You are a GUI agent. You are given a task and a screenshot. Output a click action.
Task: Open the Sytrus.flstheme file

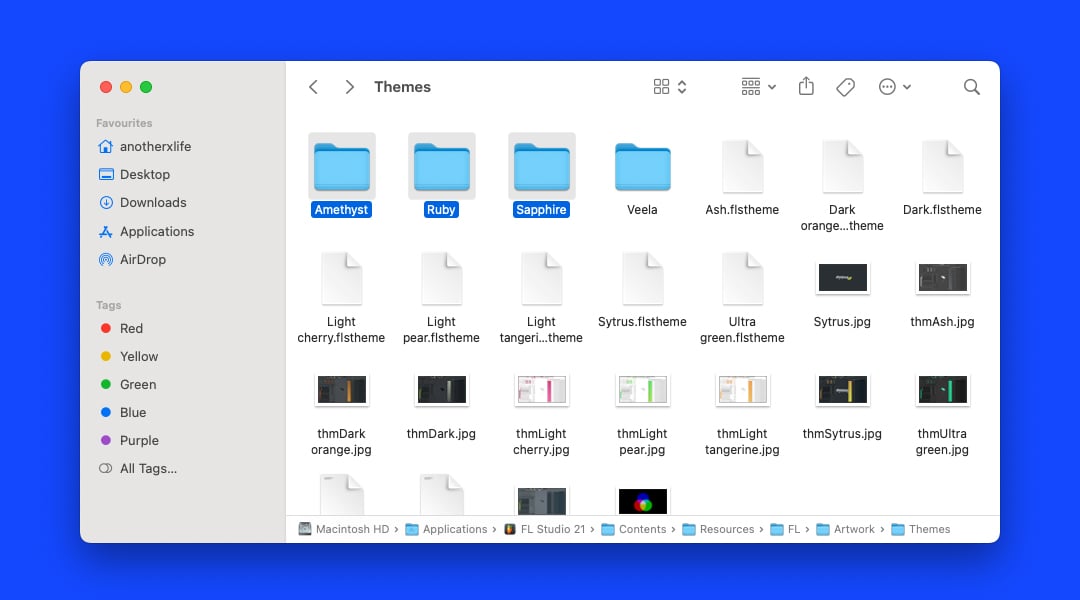coord(642,278)
